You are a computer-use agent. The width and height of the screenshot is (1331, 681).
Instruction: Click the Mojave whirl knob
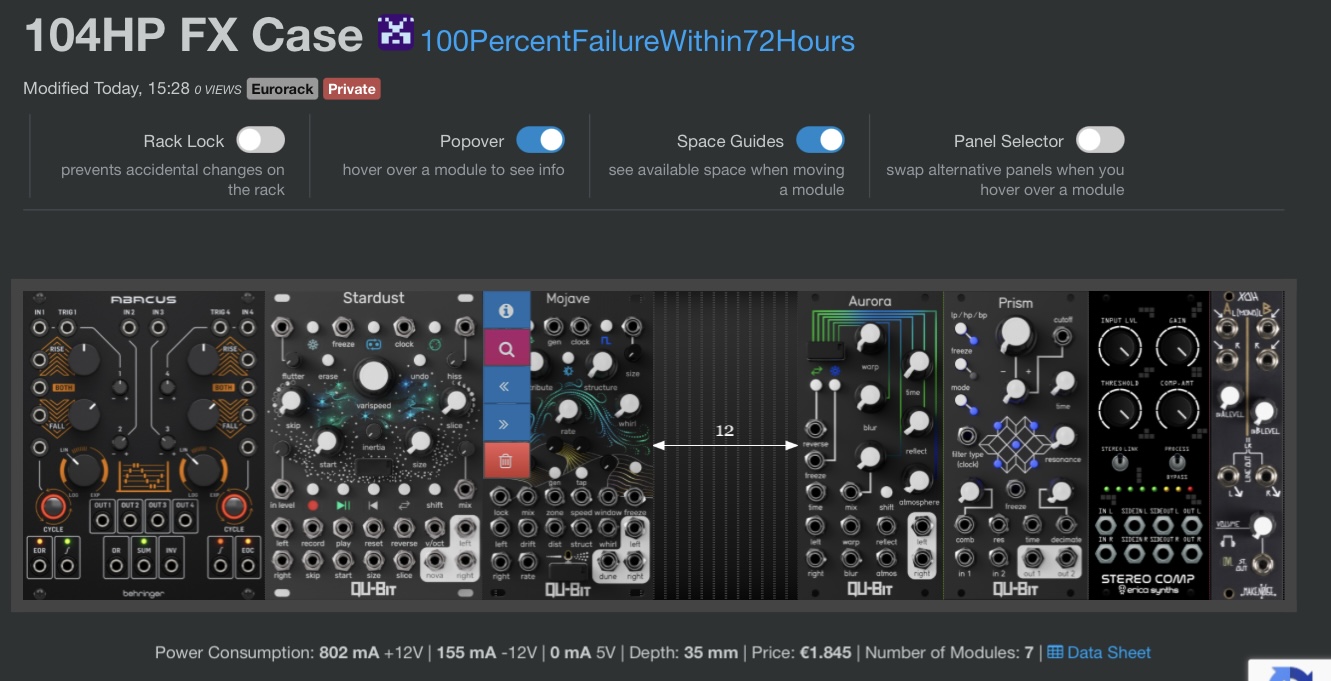(x=629, y=404)
